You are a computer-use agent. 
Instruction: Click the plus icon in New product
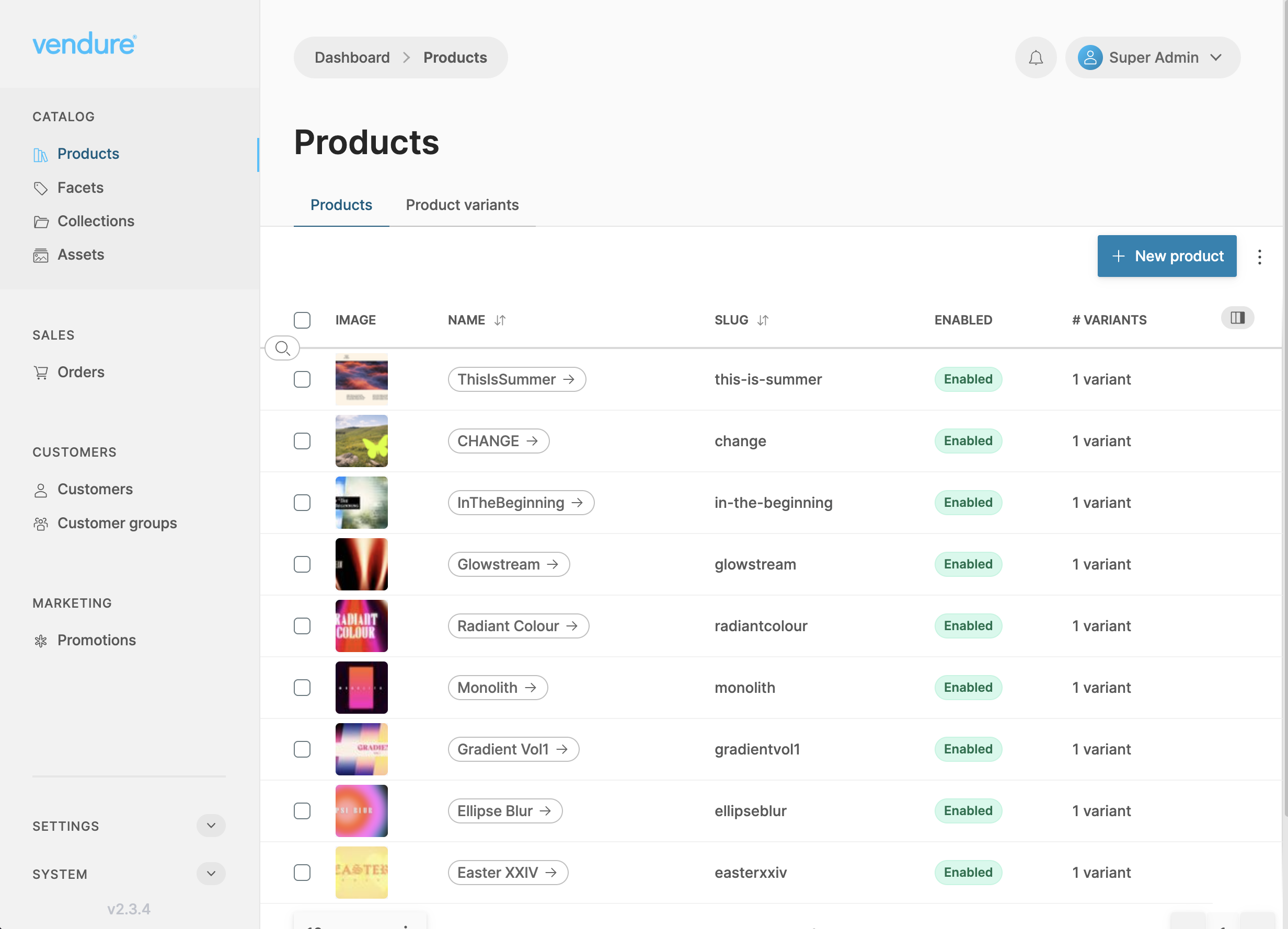[x=1118, y=257]
